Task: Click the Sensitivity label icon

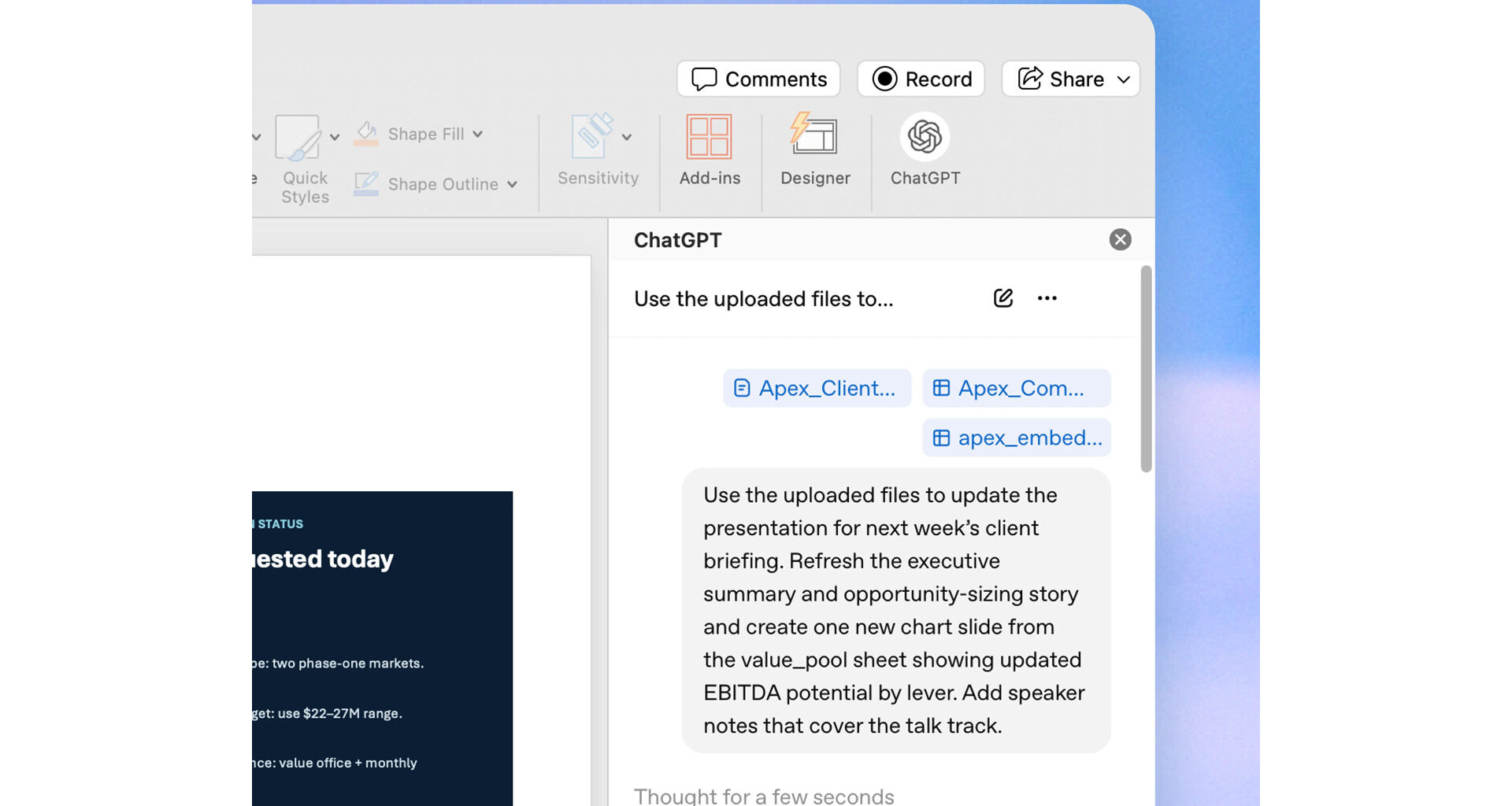Action: (x=593, y=136)
